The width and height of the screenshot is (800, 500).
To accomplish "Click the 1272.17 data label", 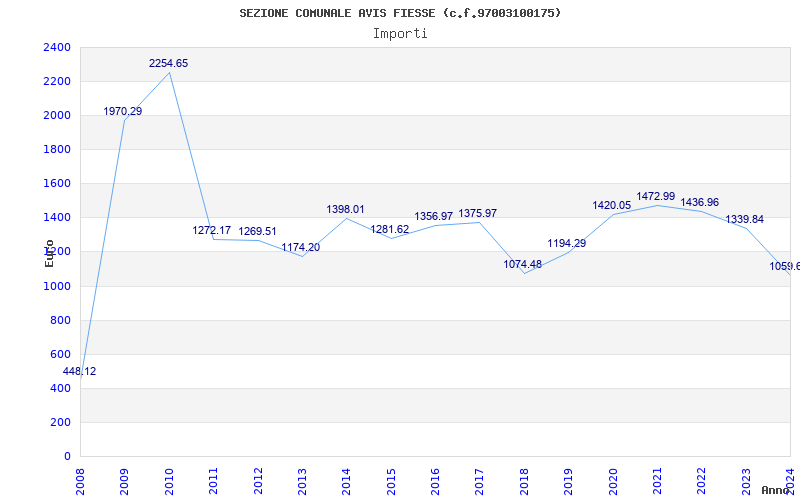I will pos(211,230).
